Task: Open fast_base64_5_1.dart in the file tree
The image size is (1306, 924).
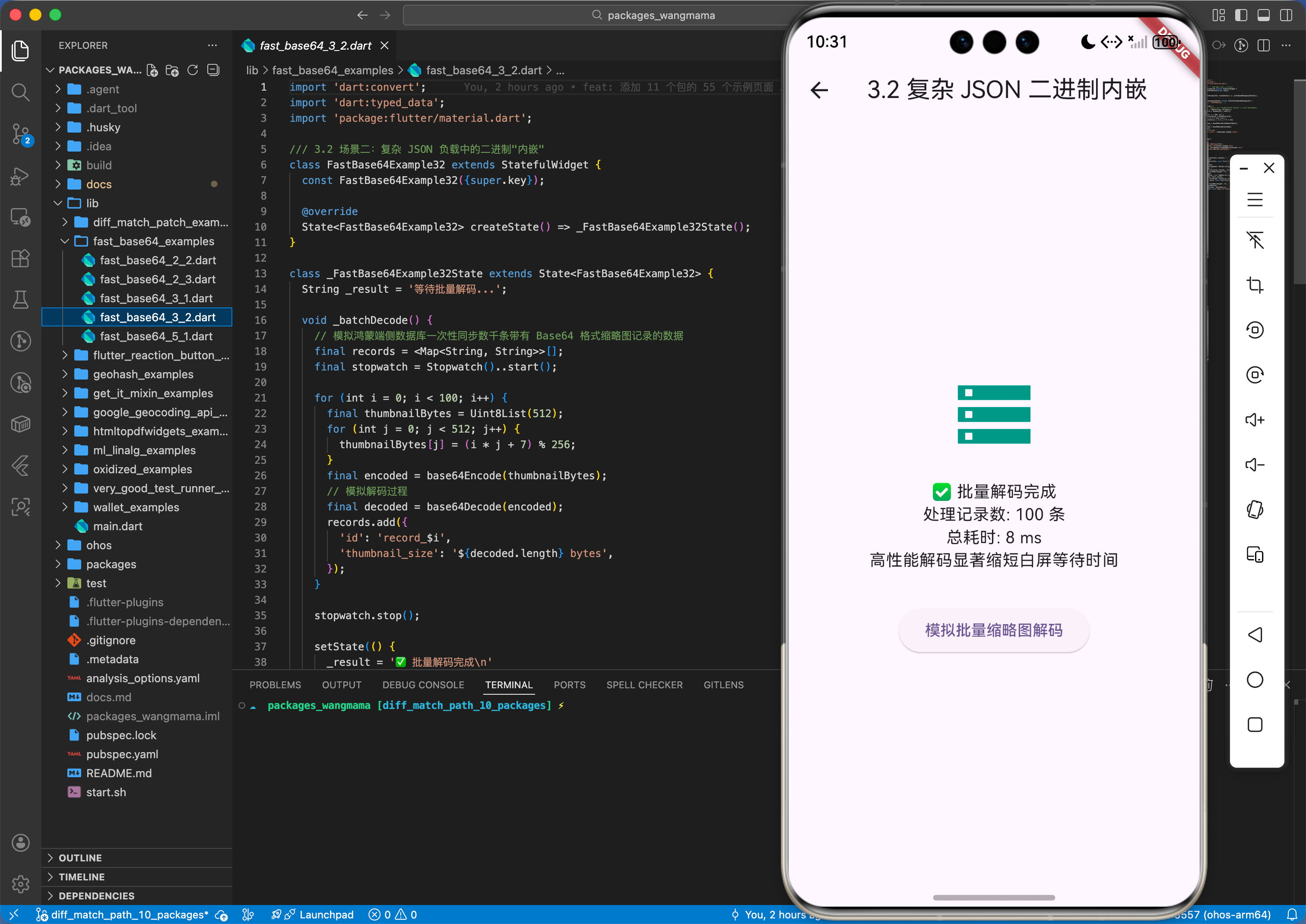Action: pyautogui.click(x=156, y=336)
